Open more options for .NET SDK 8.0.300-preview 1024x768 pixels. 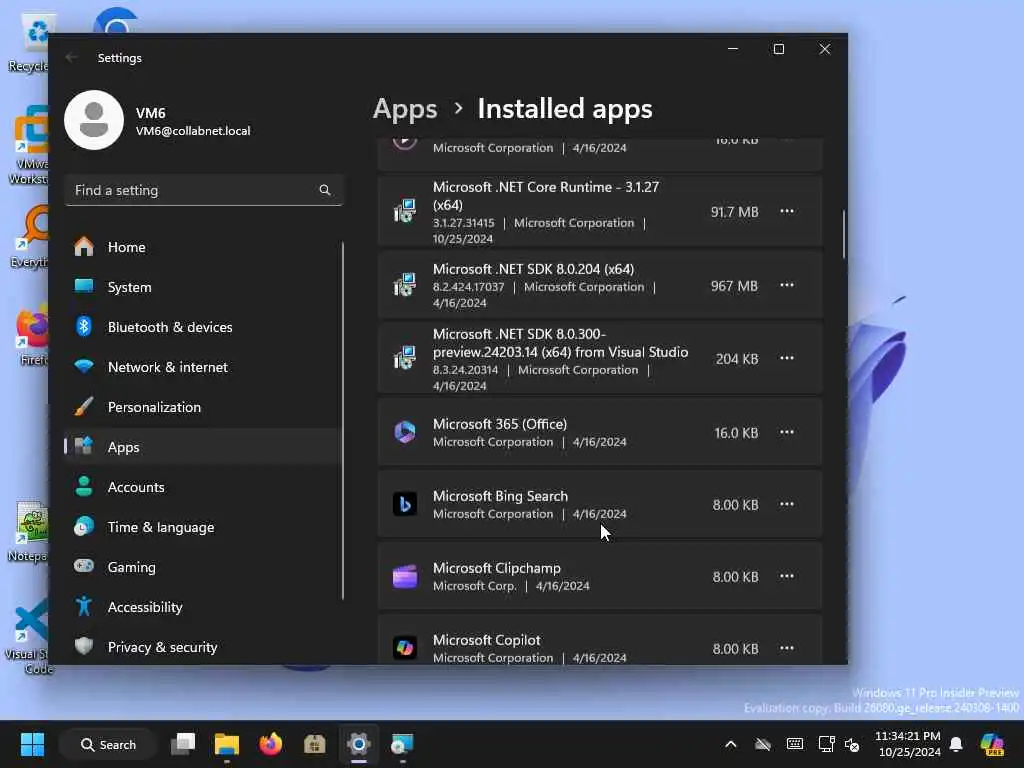[x=786, y=358]
